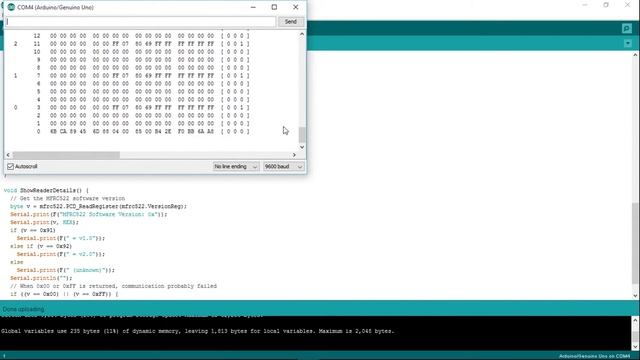The width and height of the screenshot is (640, 360).
Task: Close the Arduino IDE main window
Action: (x=627, y=5)
